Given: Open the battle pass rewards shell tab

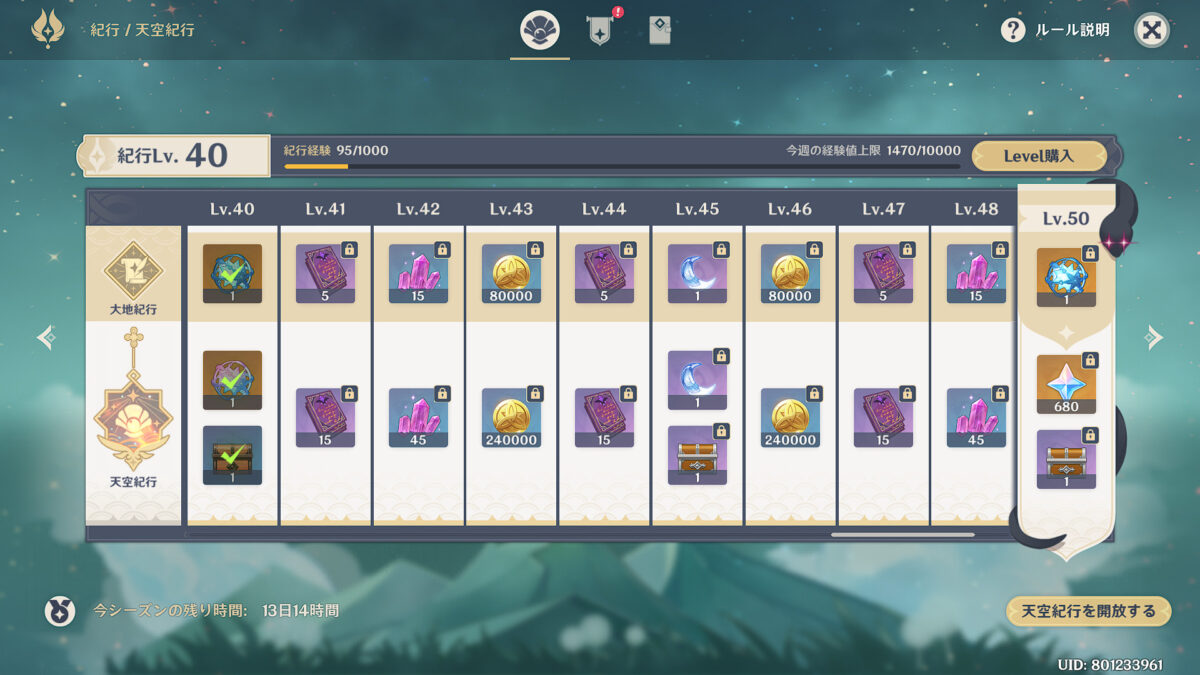Looking at the screenshot, I should click(540, 30).
